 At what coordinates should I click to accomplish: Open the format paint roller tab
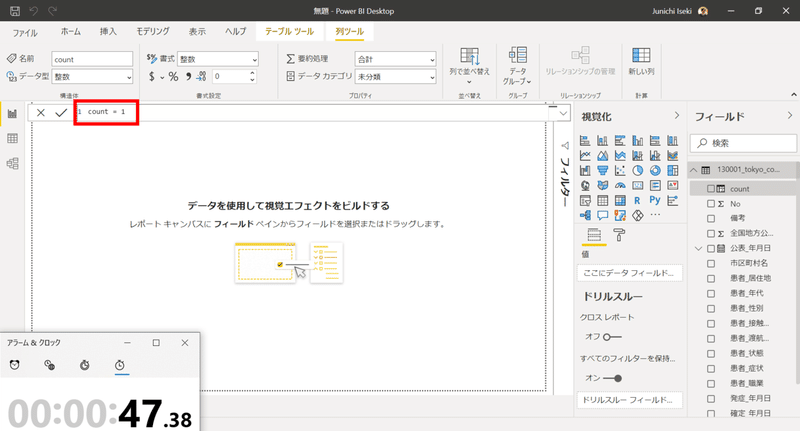pyautogui.click(x=619, y=235)
